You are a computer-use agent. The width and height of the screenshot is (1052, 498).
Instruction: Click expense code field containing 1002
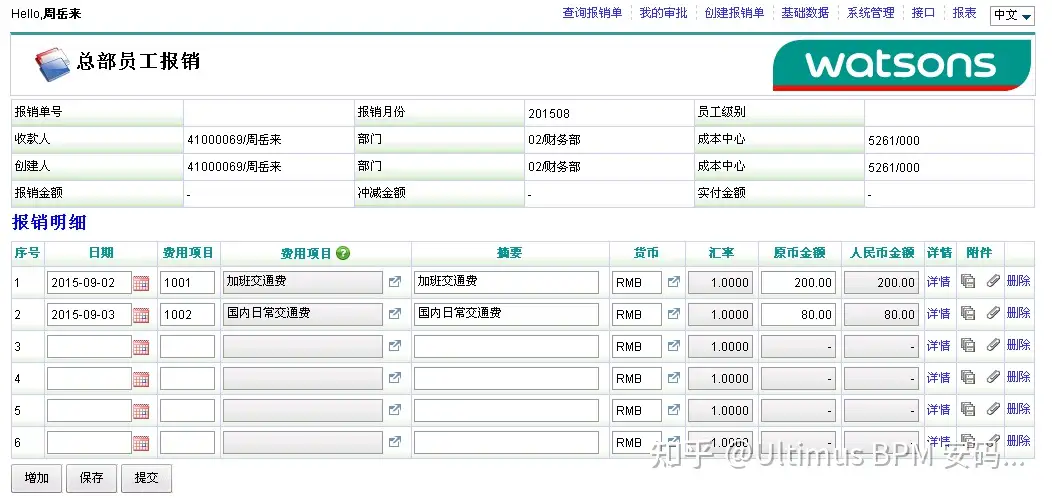[x=187, y=314]
